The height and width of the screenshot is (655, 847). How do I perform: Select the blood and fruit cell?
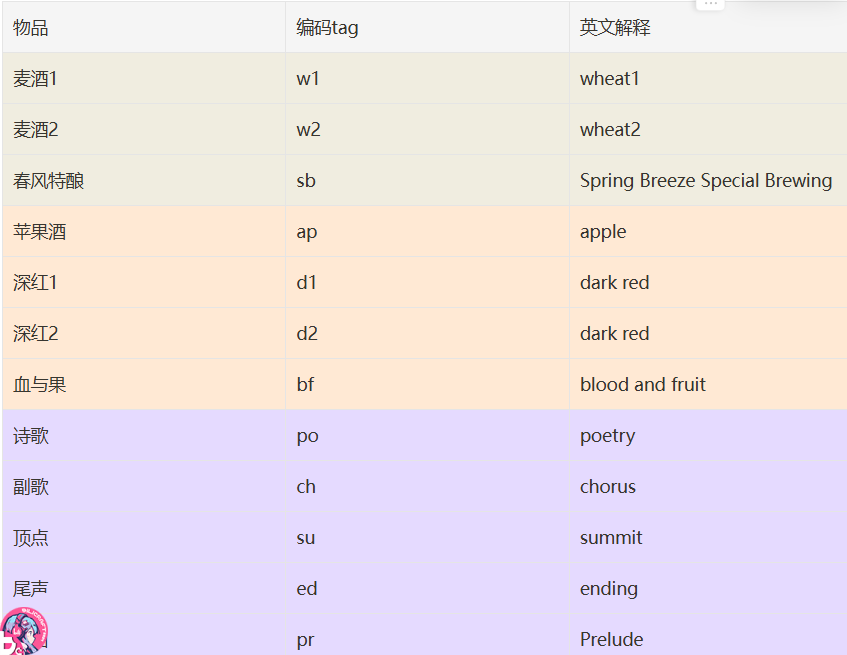click(x=643, y=385)
